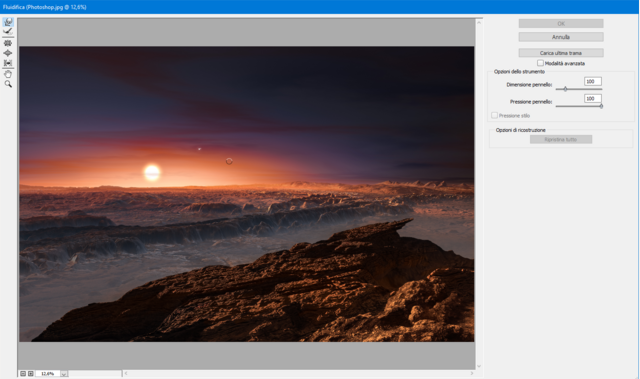Image resolution: width=640 pixels, height=379 pixels.
Task: Click the horizontal scrollbar right arrow
Action: coord(472,373)
